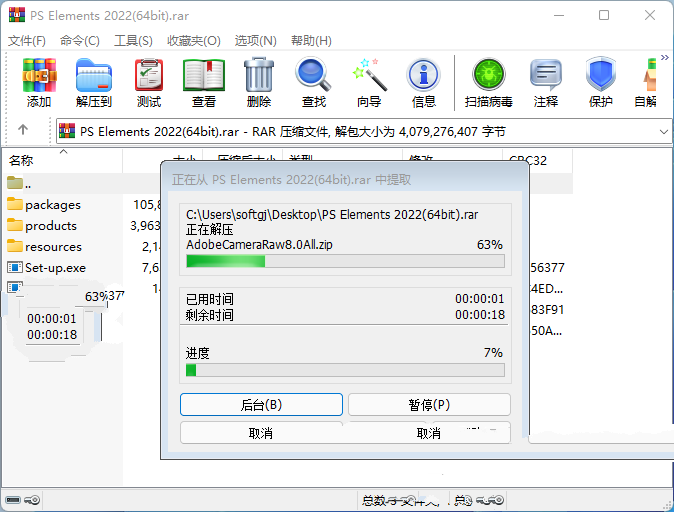Start Virus Scan (扫描病毒) icon
Screen dimensions: 674x512
tap(488, 83)
